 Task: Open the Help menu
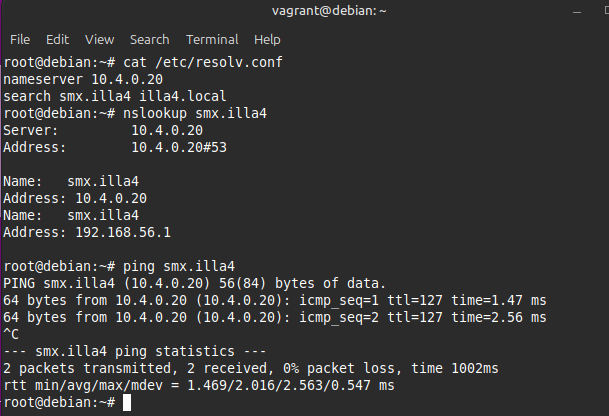click(x=267, y=40)
